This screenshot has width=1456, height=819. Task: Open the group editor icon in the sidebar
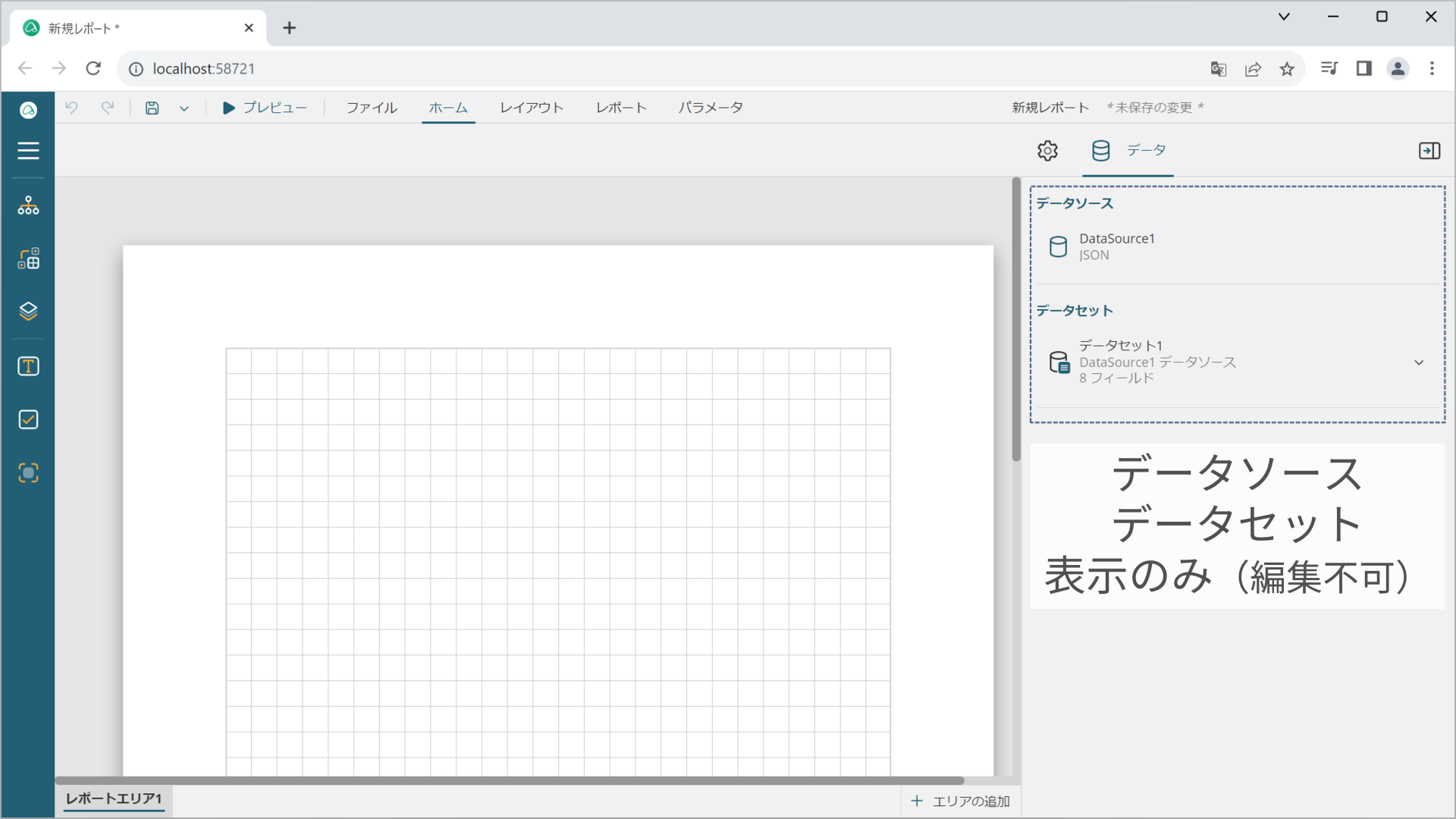coord(28,259)
